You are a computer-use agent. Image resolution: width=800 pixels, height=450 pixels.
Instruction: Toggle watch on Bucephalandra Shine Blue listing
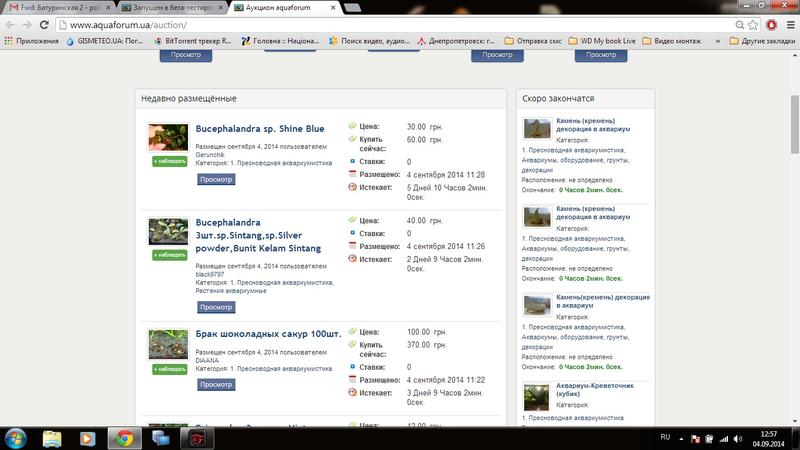(x=169, y=160)
